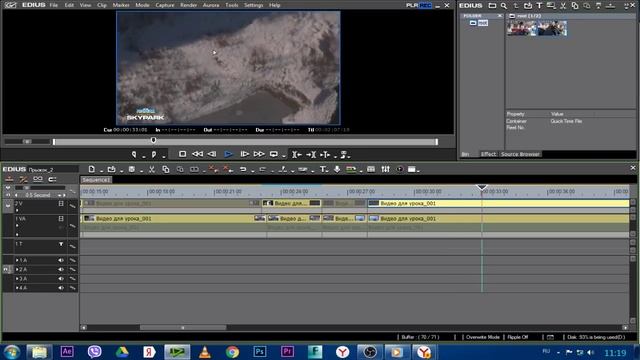The image size is (640, 360).
Task: Open the Marker menu
Action: 121,5
